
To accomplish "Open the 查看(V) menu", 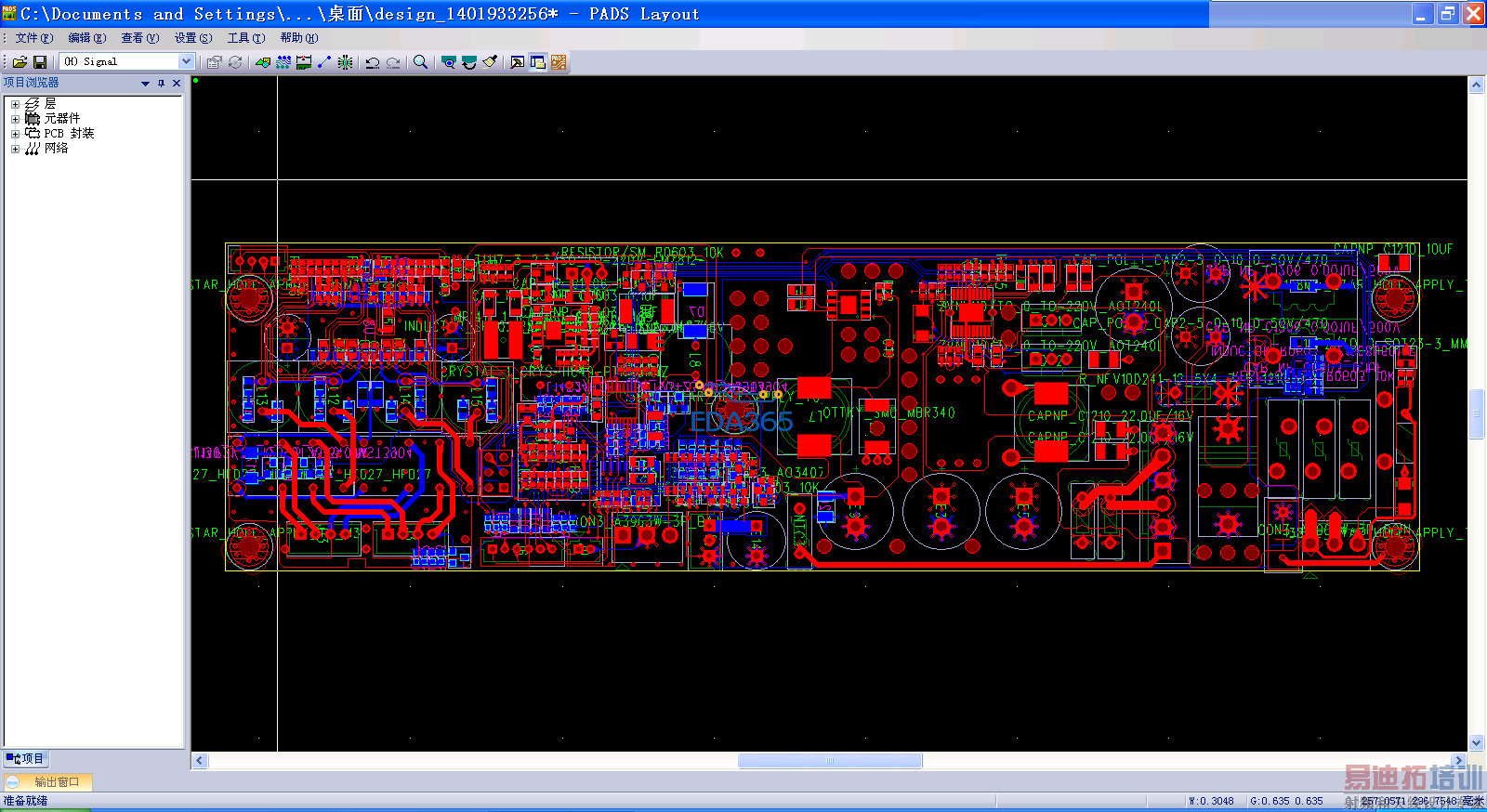I will click(x=140, y=38).
